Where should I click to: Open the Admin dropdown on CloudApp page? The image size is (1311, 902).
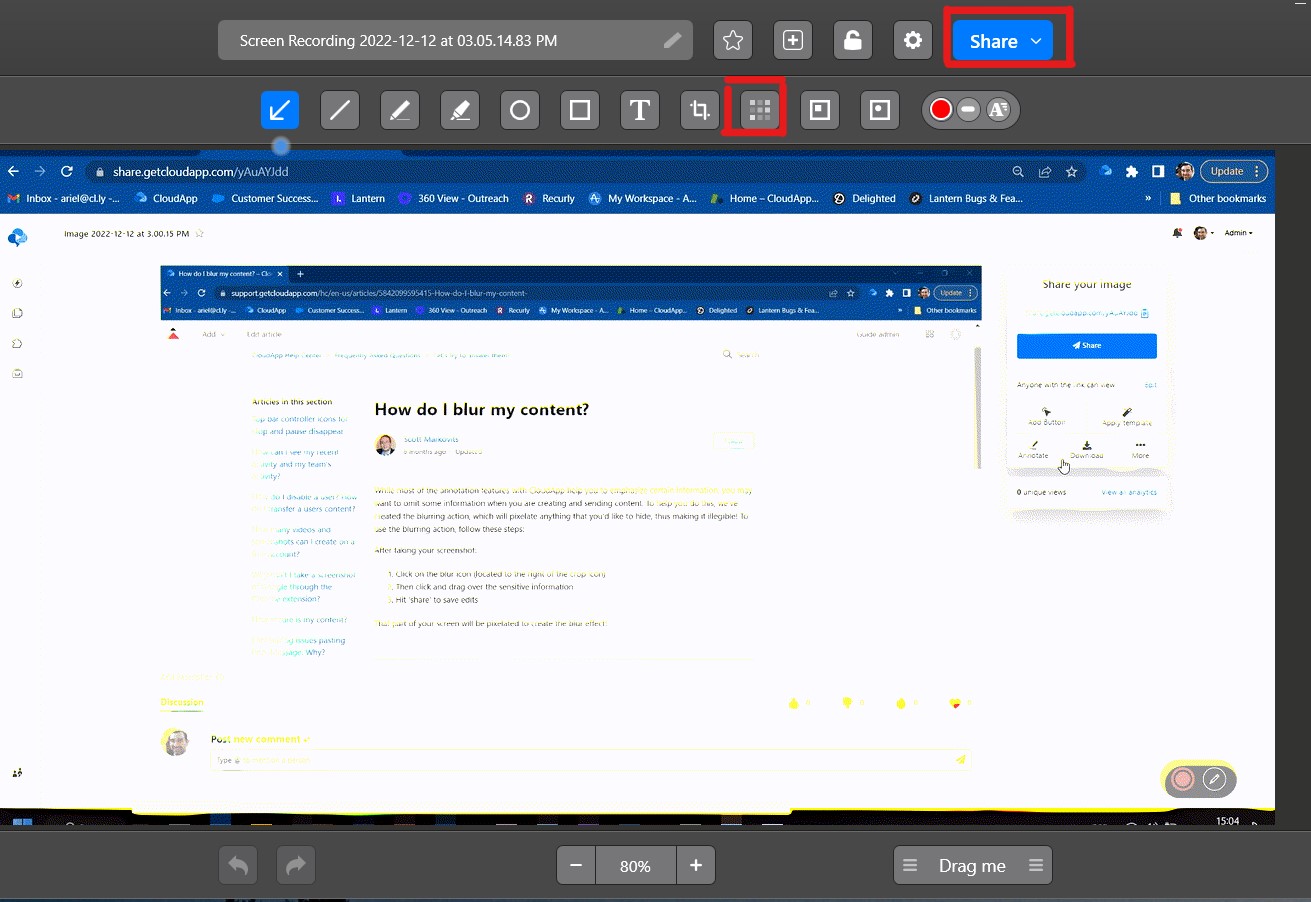coord(1238,233)
